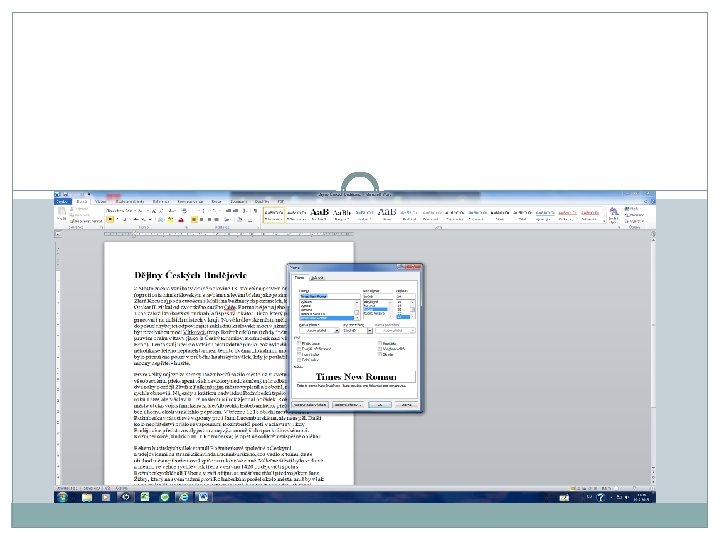Click the Format Painter icon

[86, 221]
